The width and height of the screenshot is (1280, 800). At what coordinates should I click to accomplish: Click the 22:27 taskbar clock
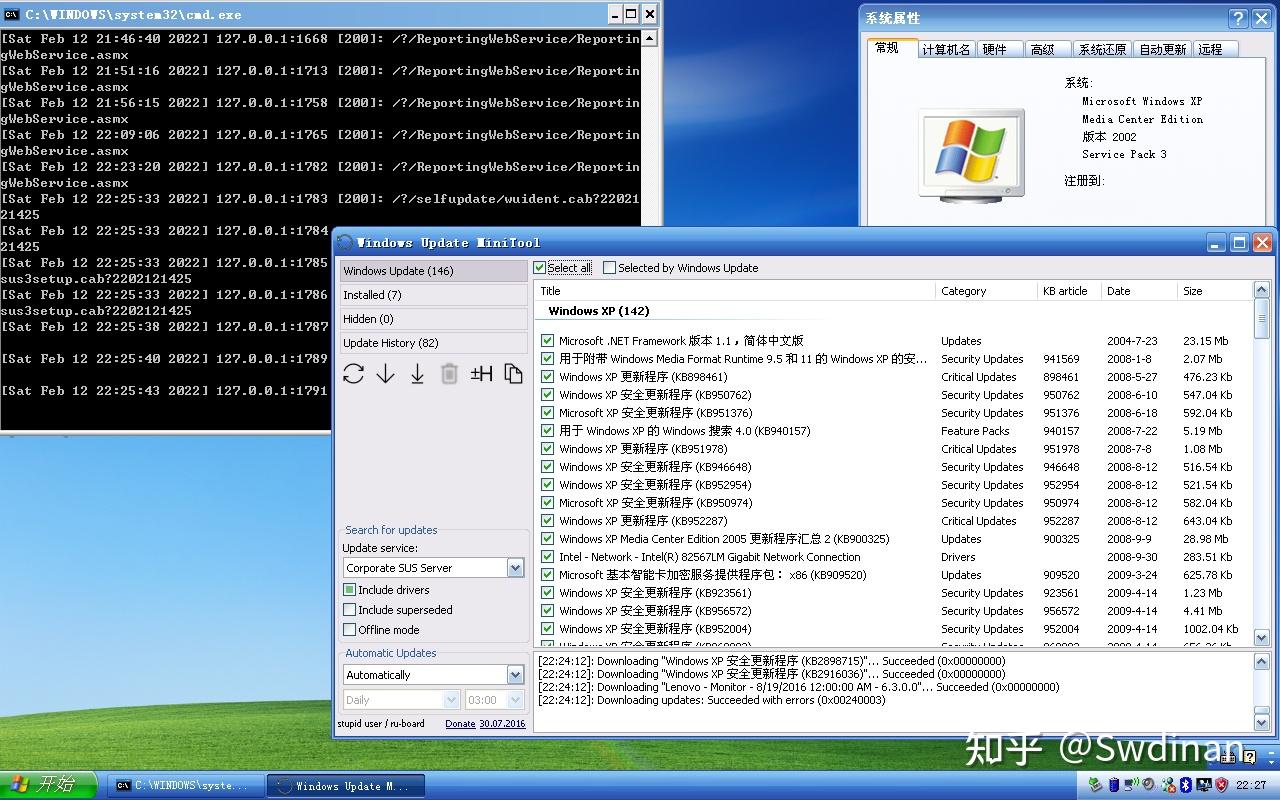tap(1251, 785)
